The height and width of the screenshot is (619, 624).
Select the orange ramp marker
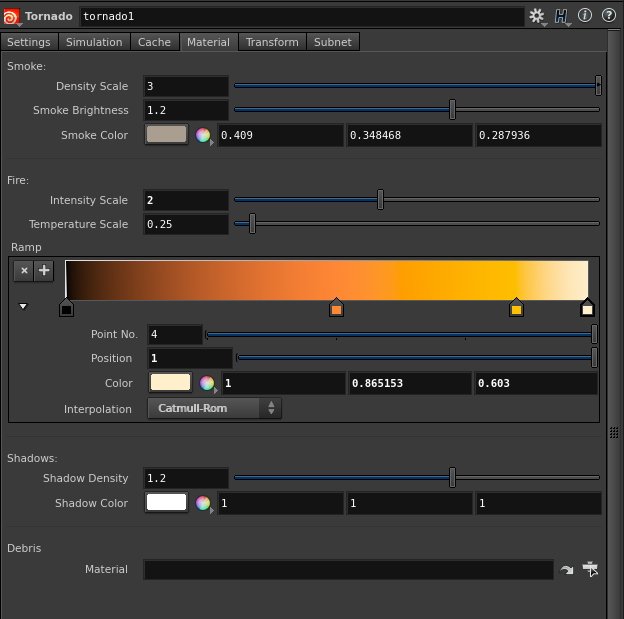pyautogui.click(x=337, y=308)
